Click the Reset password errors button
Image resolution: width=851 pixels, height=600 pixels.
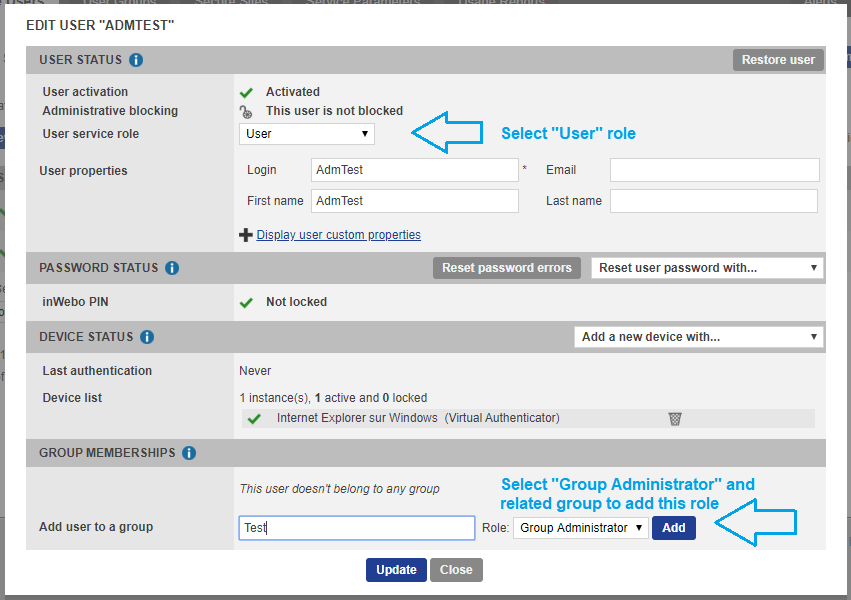[x=507, y=268]
